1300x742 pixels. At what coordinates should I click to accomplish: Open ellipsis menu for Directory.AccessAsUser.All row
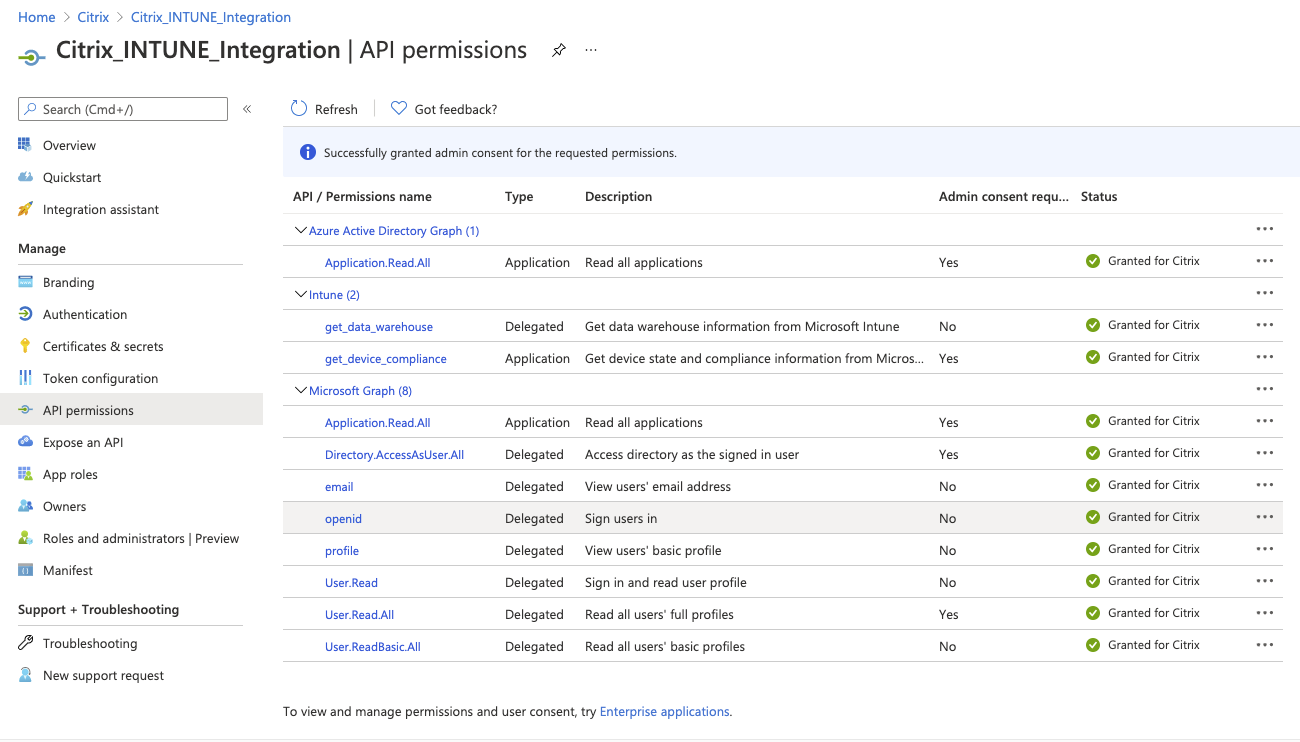[1265, 453]
